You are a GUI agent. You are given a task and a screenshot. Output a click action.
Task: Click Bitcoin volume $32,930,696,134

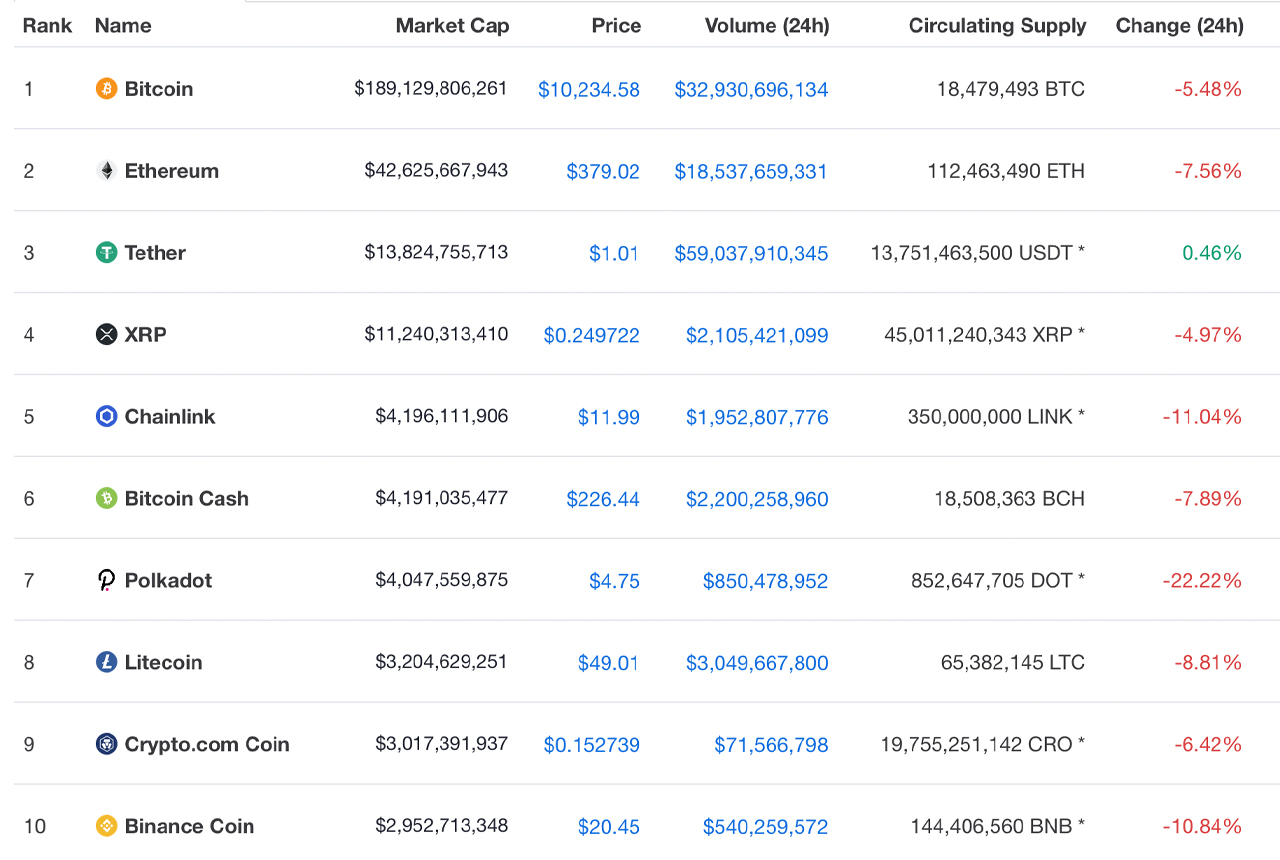pos(752,90)
